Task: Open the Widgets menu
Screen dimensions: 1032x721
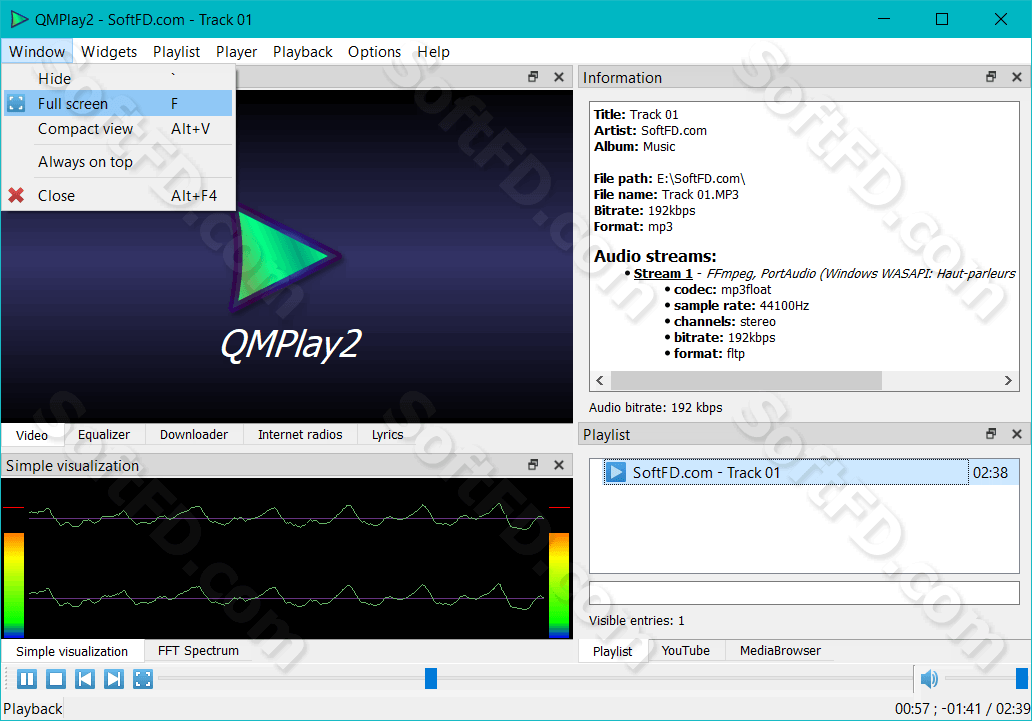Action: click(x=109, y=51)
